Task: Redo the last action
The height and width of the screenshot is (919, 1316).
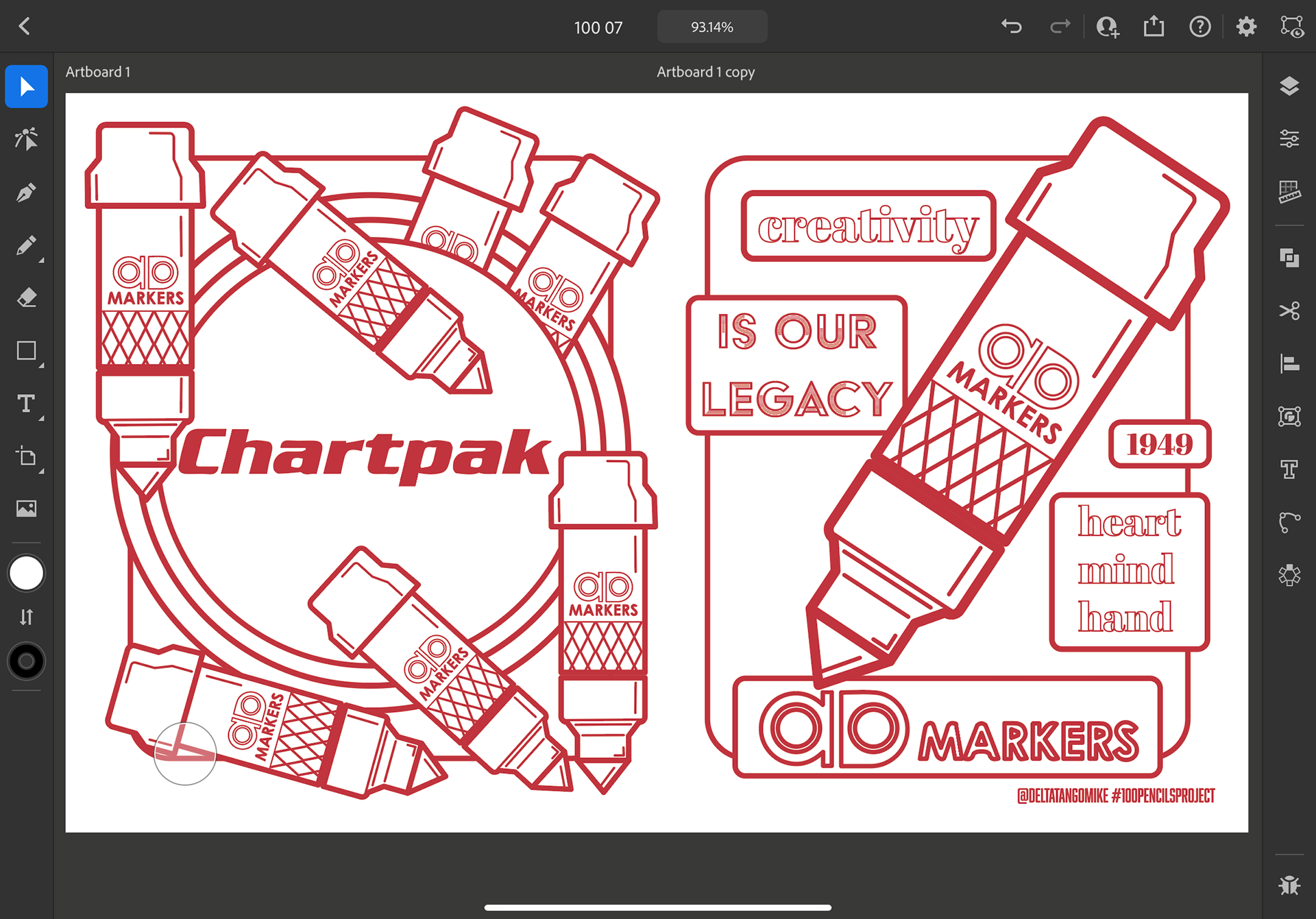Action: 1060,27
